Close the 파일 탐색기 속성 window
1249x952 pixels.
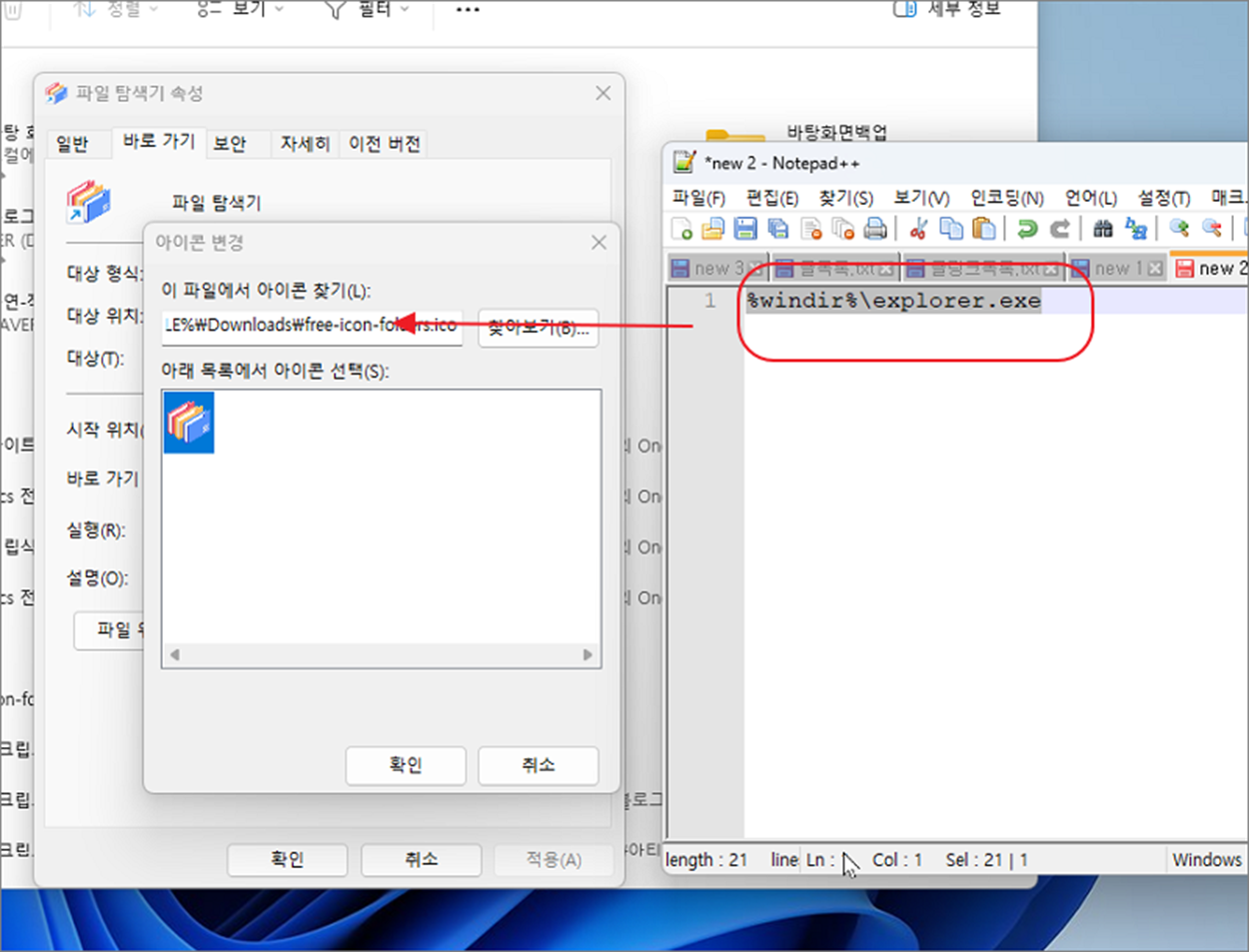tap(603, 93)
